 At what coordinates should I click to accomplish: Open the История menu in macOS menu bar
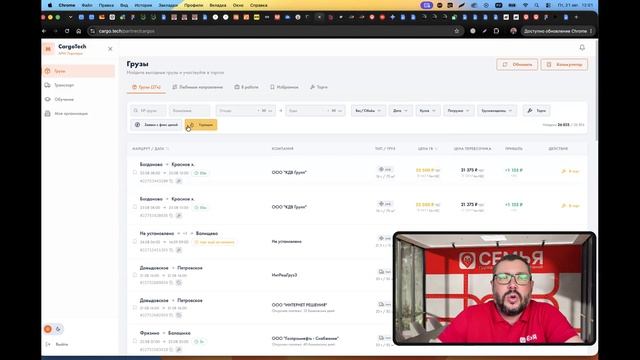pyautogui.click(x=143, y=5)
